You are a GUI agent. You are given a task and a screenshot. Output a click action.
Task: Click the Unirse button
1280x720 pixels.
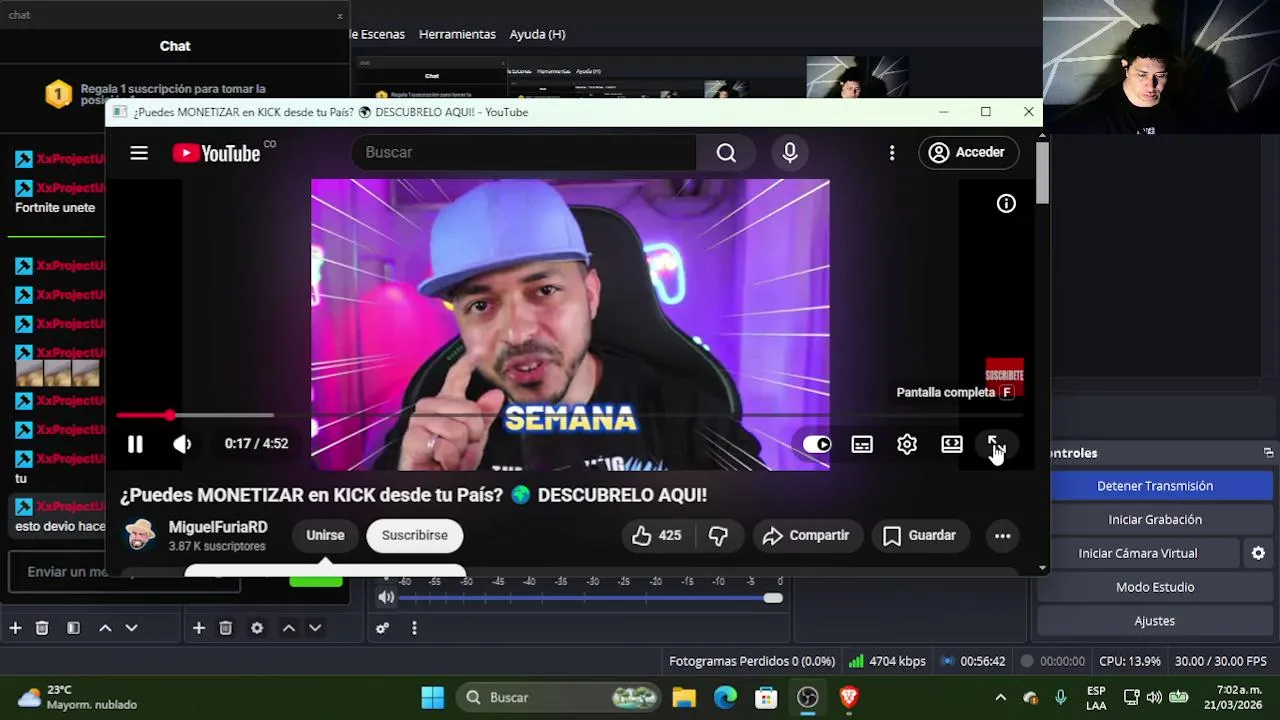[325, 535]
